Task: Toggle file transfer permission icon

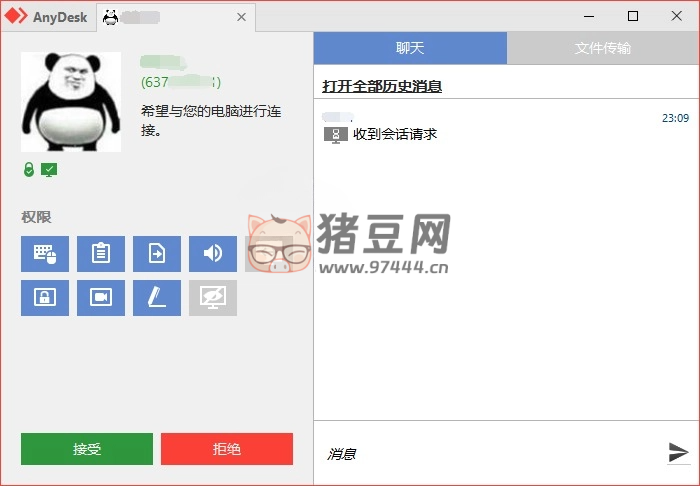Action: click(x=157, y=254)
